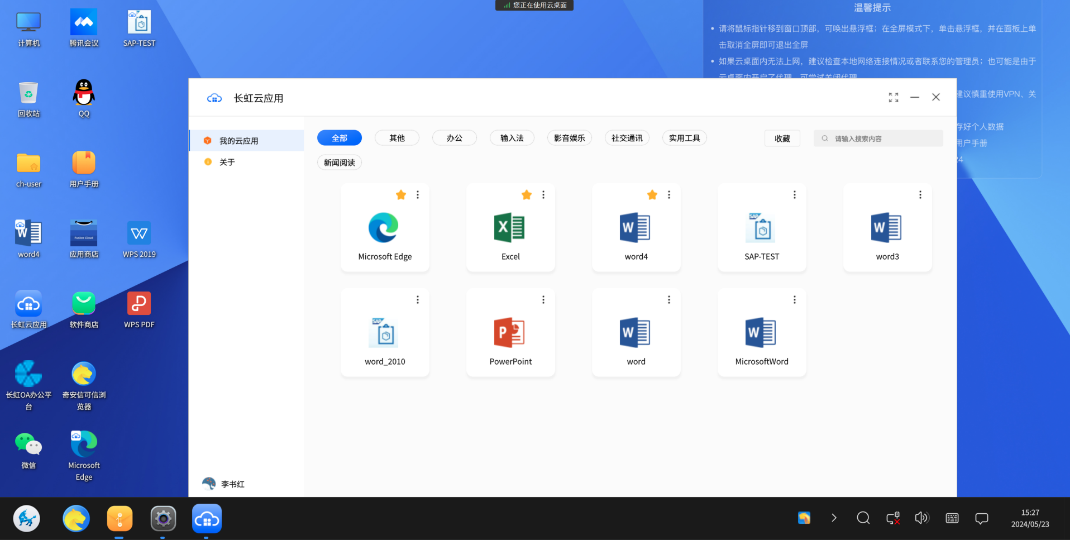Open the three-dot menu on PowerPoint card
1070x540 pixels.
point(543,300)
